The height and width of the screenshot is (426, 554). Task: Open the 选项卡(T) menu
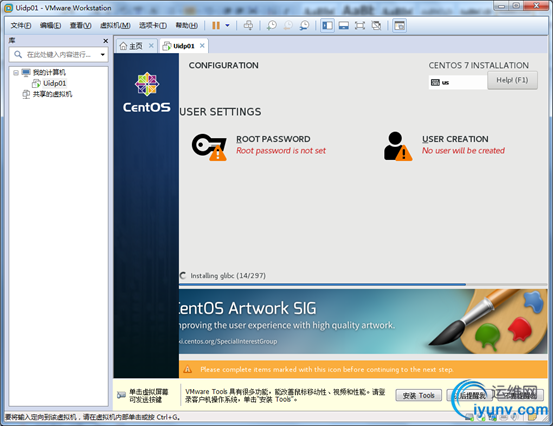[153, 25]
